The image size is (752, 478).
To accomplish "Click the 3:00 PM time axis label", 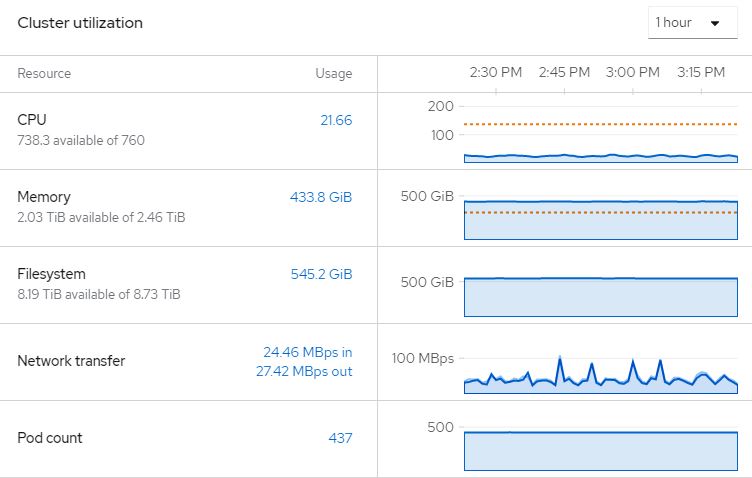I will 632,72.
